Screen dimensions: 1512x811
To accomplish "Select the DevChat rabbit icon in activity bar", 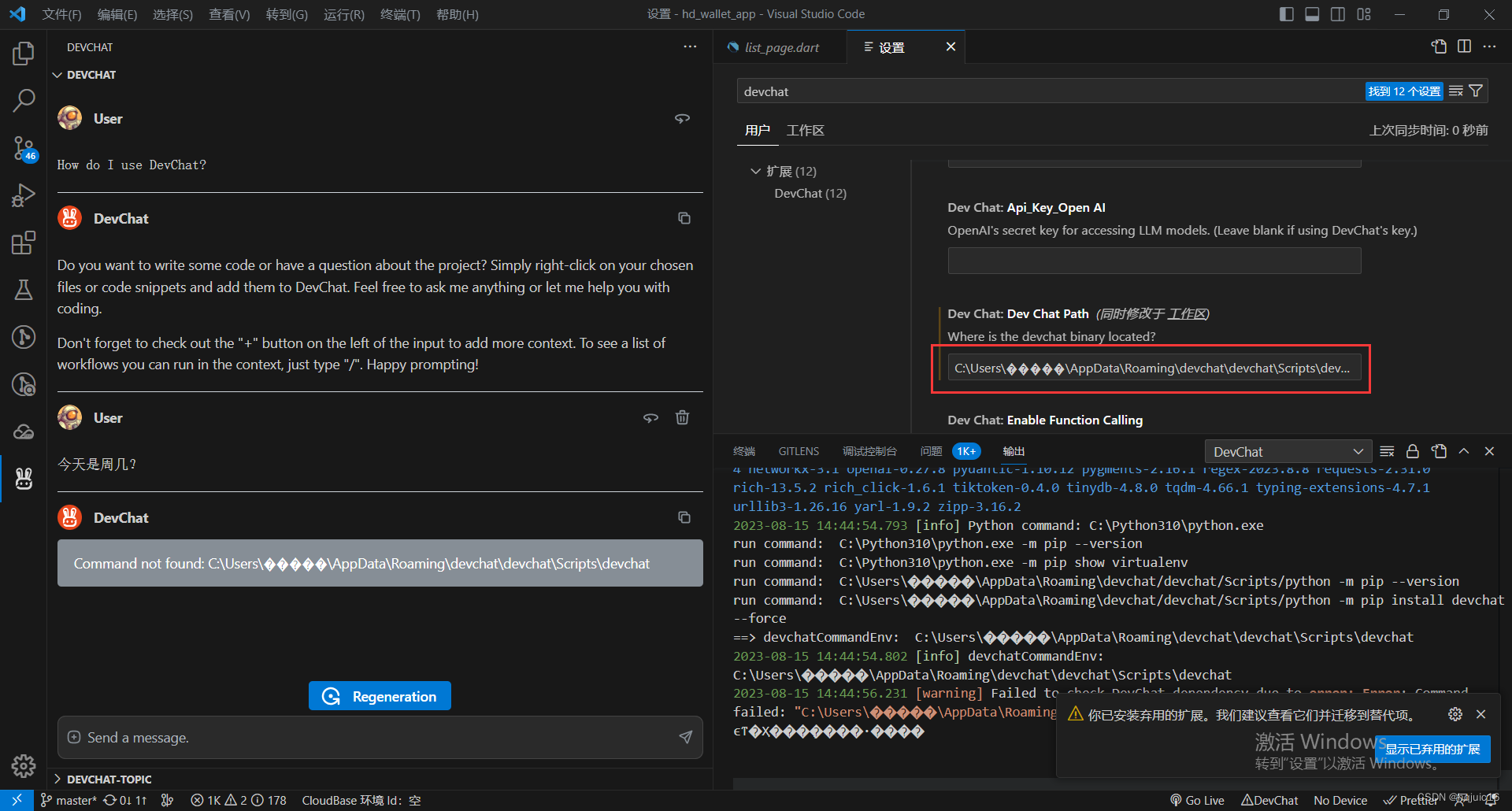I will 24,478.
